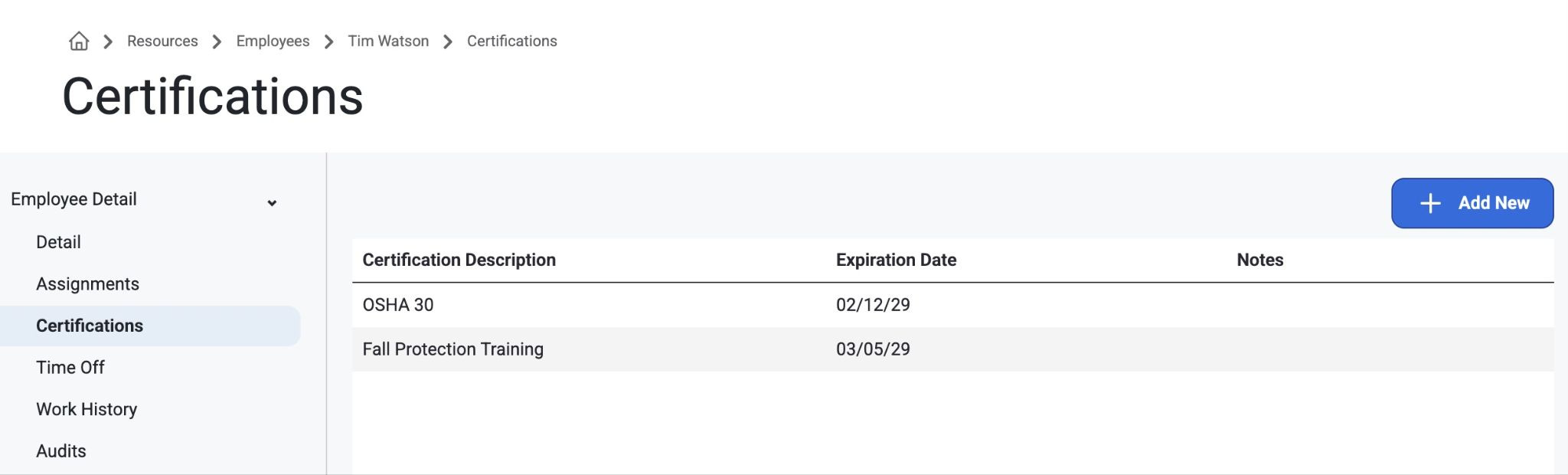1568x475 pixels.
Task: Sort by Certification Description column header
Action: [x=459, y=260]
